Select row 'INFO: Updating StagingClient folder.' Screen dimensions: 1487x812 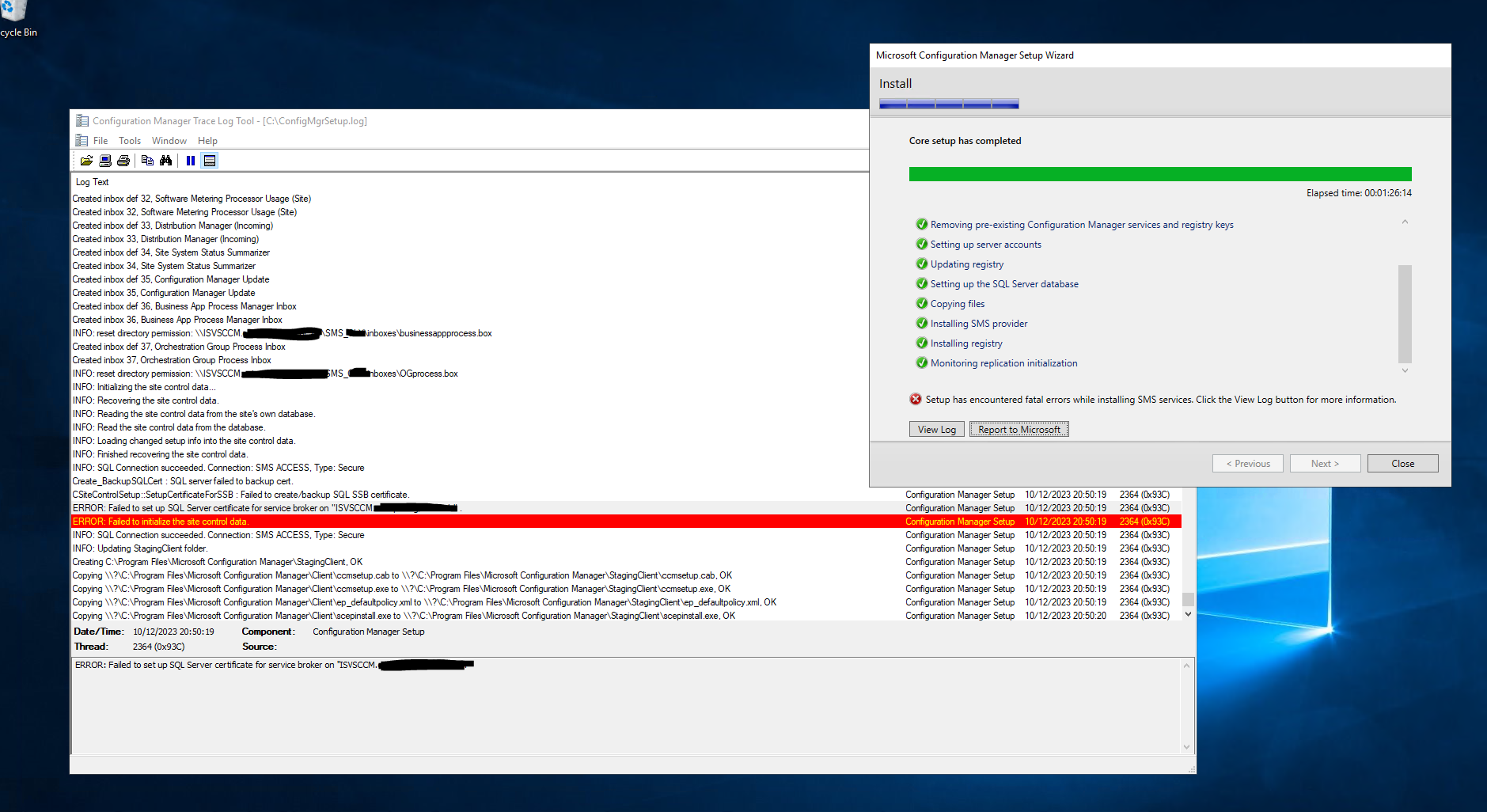(626, 548)
